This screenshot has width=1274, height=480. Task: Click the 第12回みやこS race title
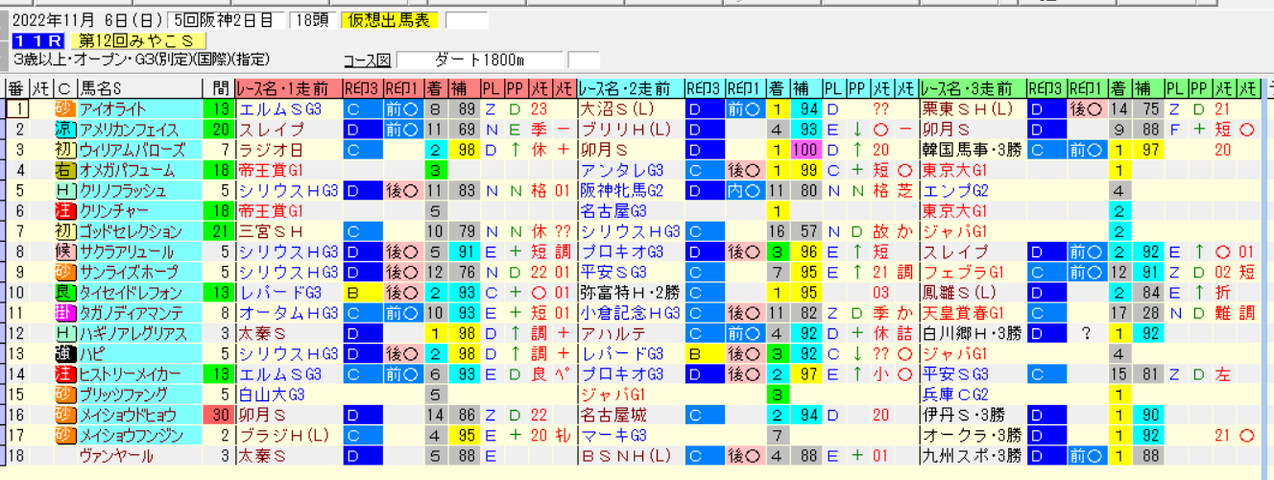pyautogui.click(x=137, y=41)
